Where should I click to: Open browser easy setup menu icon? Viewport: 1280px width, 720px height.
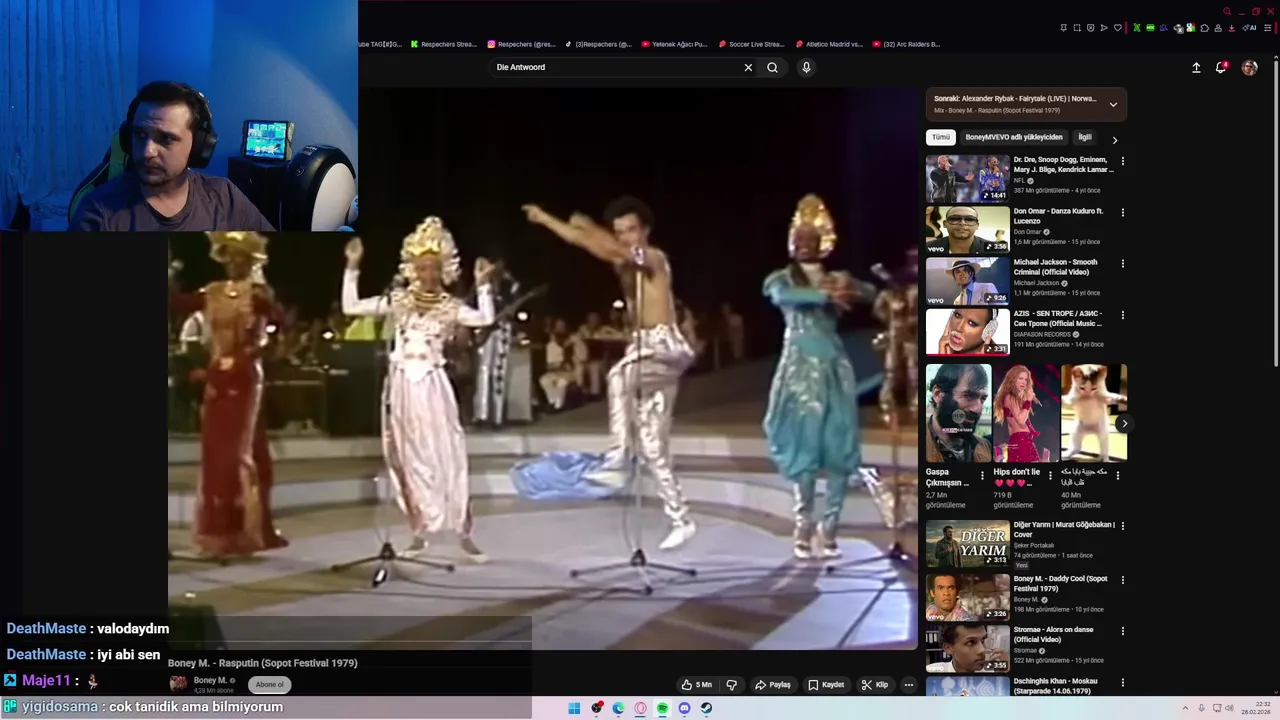point(1268,28)
